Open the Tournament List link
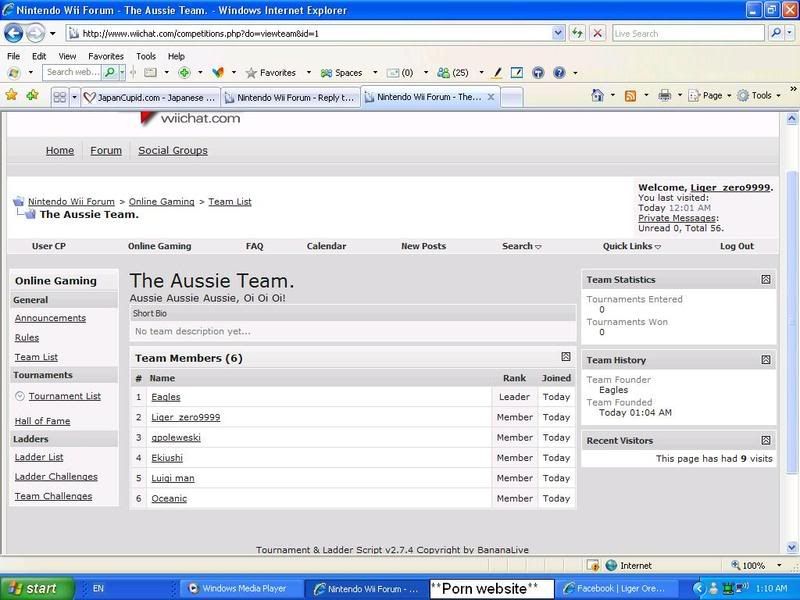The width and height of the screenshot is (800, 600). point(64,396)
